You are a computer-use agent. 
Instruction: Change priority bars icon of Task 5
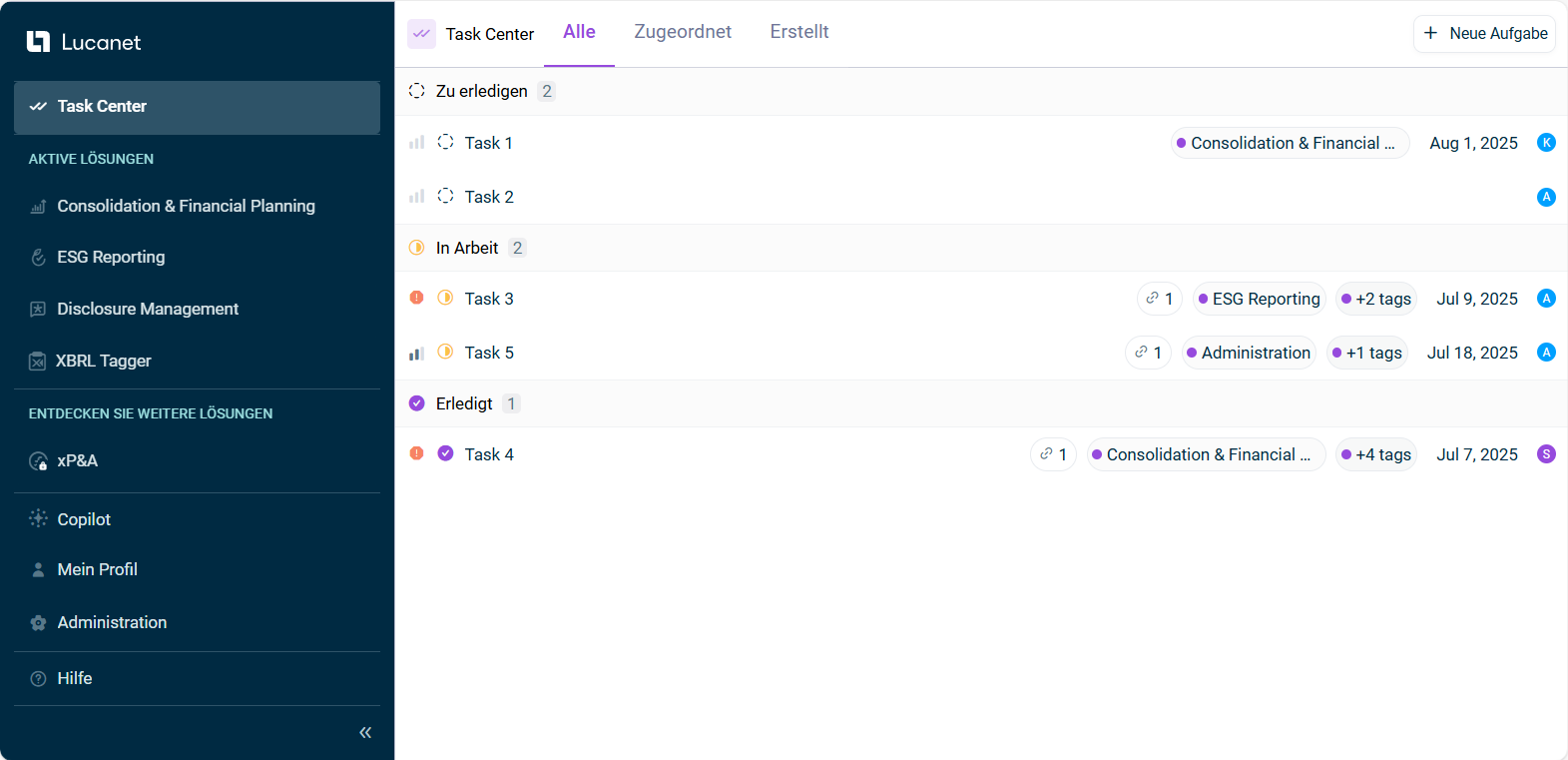[x=416, y=353]
